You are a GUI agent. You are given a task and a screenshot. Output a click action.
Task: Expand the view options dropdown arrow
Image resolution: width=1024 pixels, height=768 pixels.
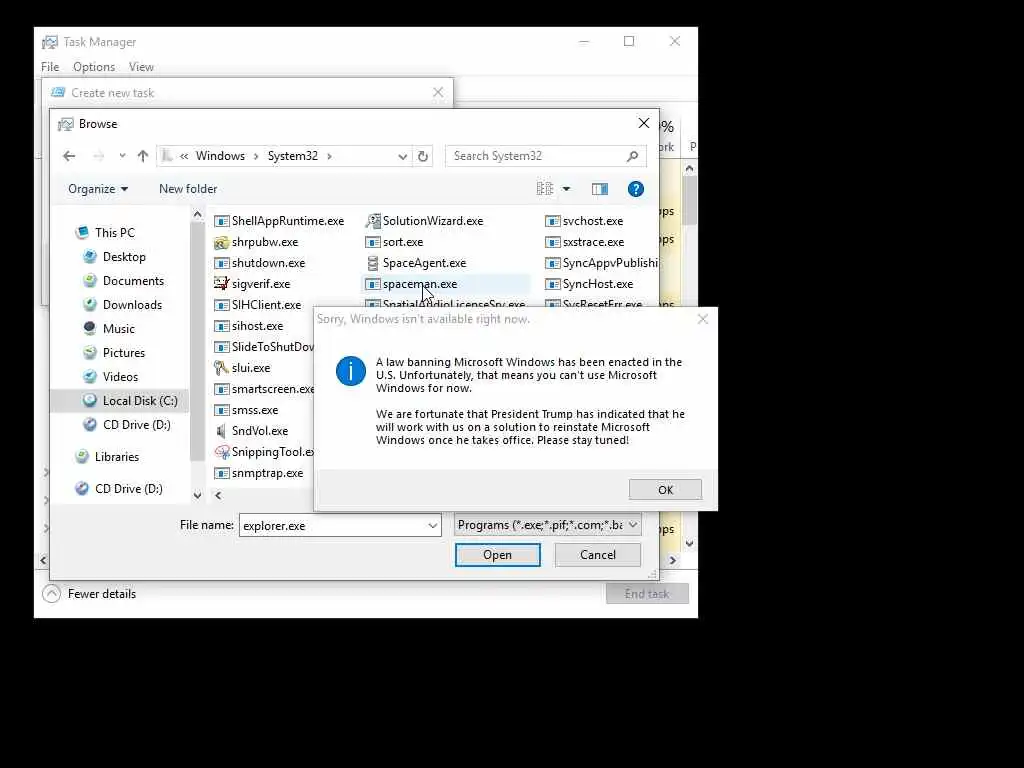[x=566, y=189]
